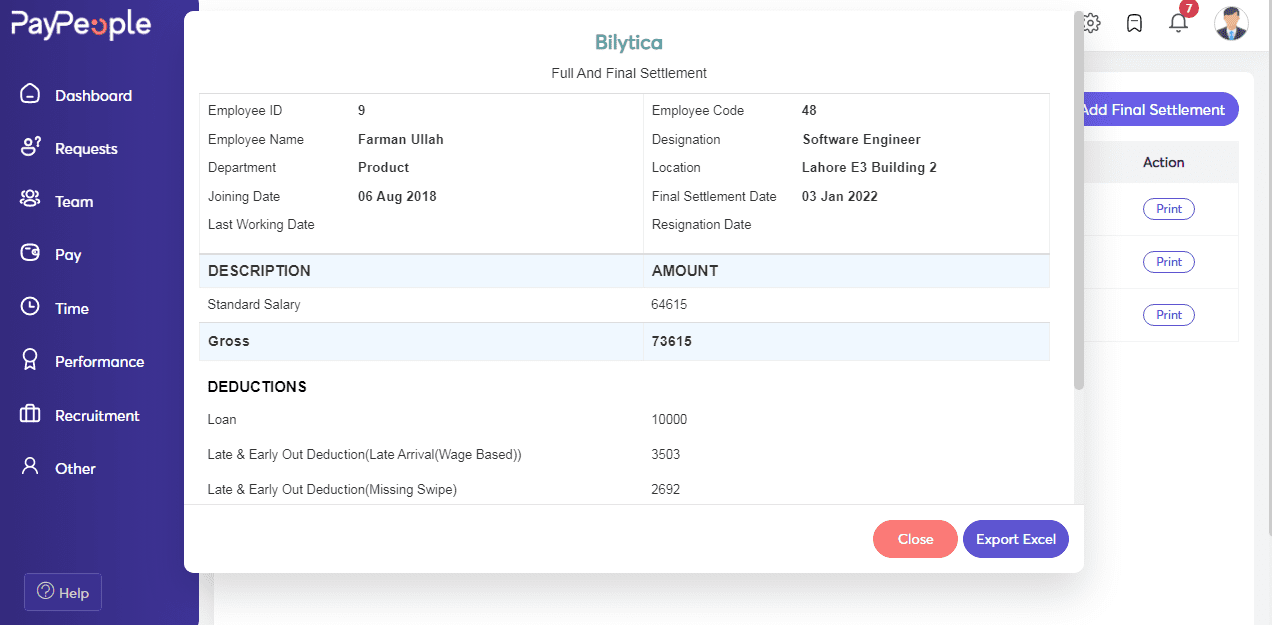Click the 'Resignation Date' label
The width and height of the screenshot is (1272, 625).
[x=701, y=224]
